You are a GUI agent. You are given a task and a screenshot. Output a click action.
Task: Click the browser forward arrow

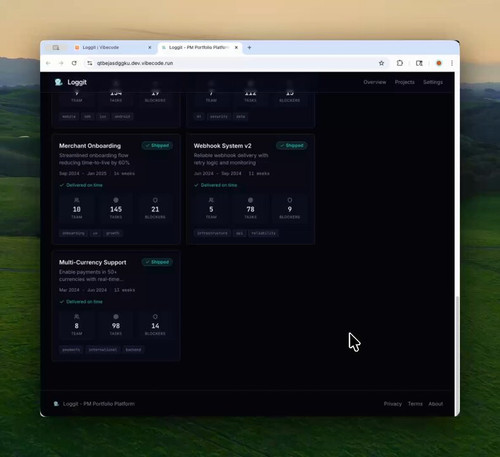(x=61, y=63)
